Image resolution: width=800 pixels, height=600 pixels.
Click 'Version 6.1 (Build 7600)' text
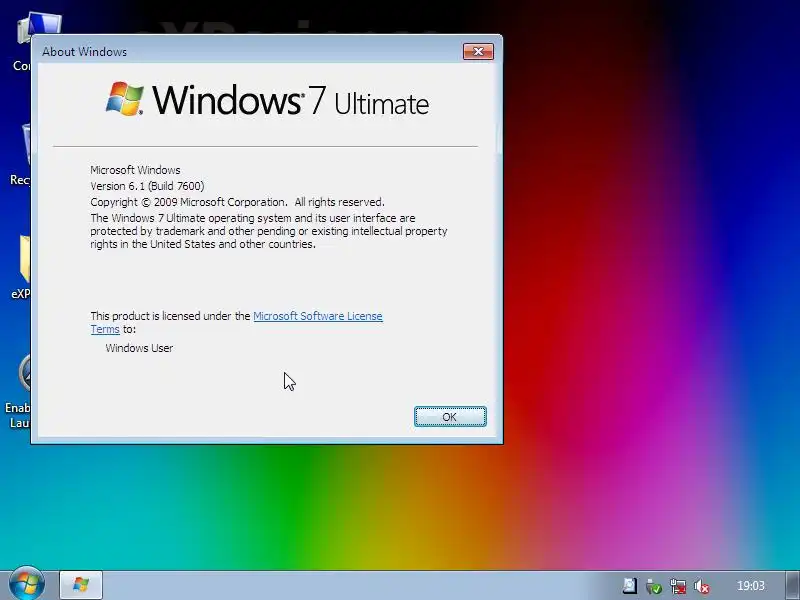[147, 186]
